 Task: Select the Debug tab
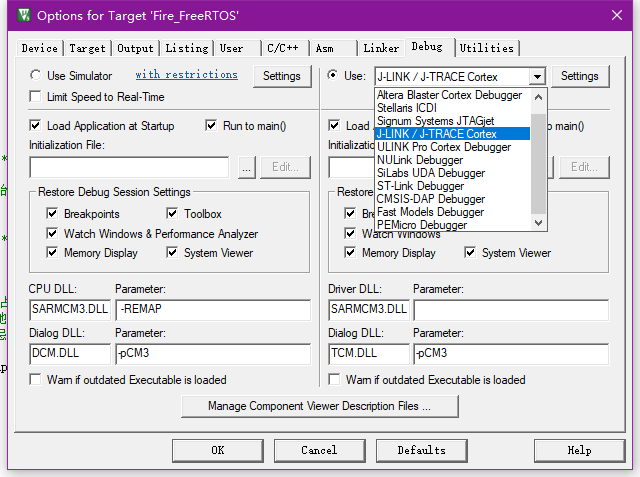428,47
